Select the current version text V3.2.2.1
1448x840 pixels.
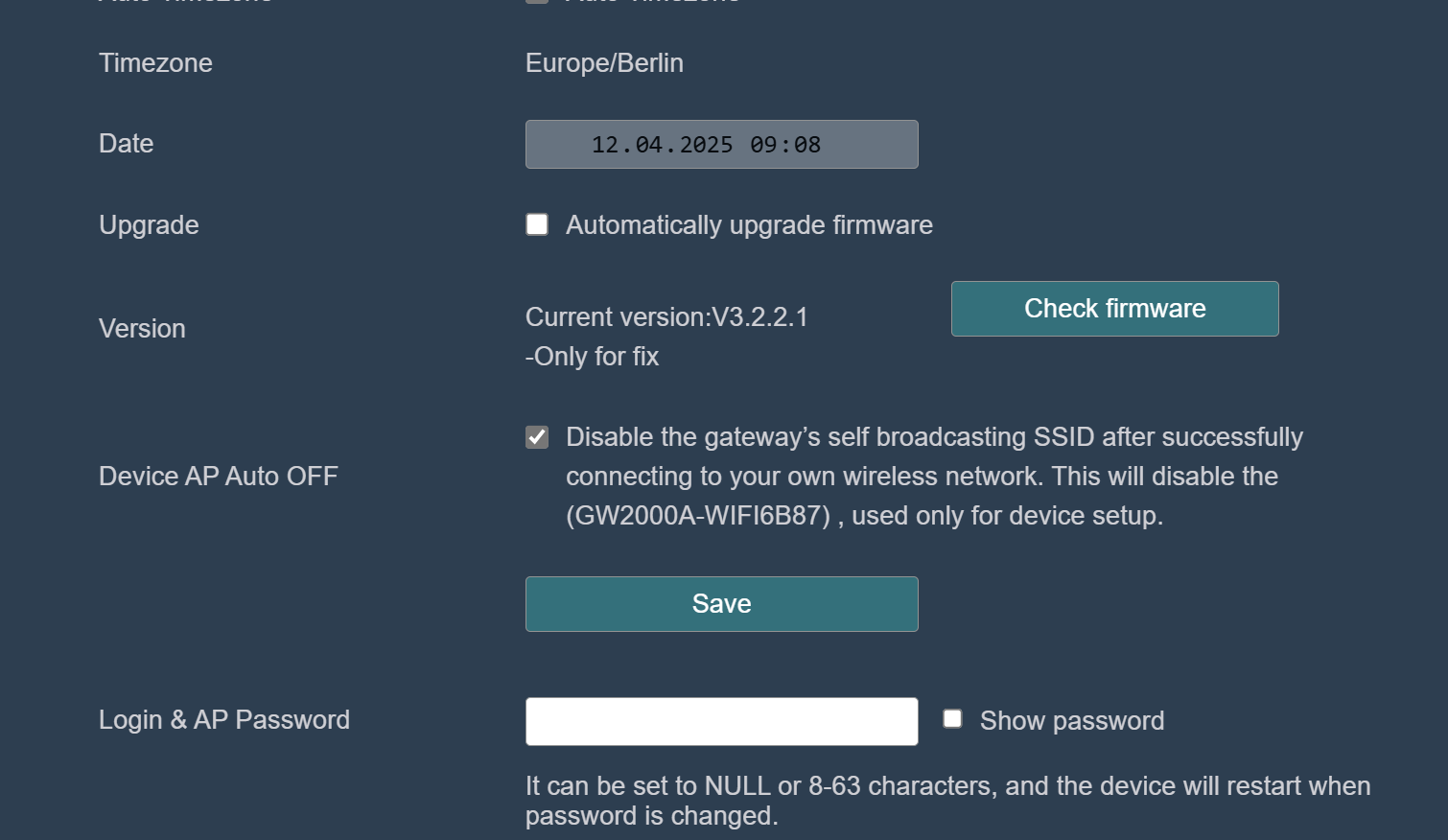pyautogui.click(x=666, y=316)
